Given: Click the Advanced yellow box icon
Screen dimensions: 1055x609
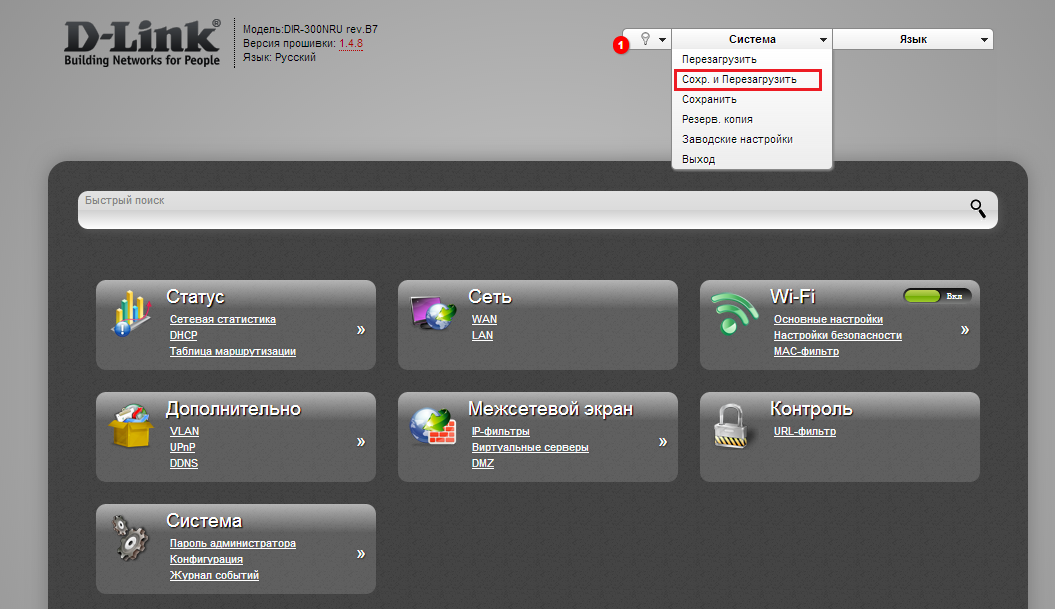Looking at the screenshot, I should pyautogui.click(x=132, y=427).
